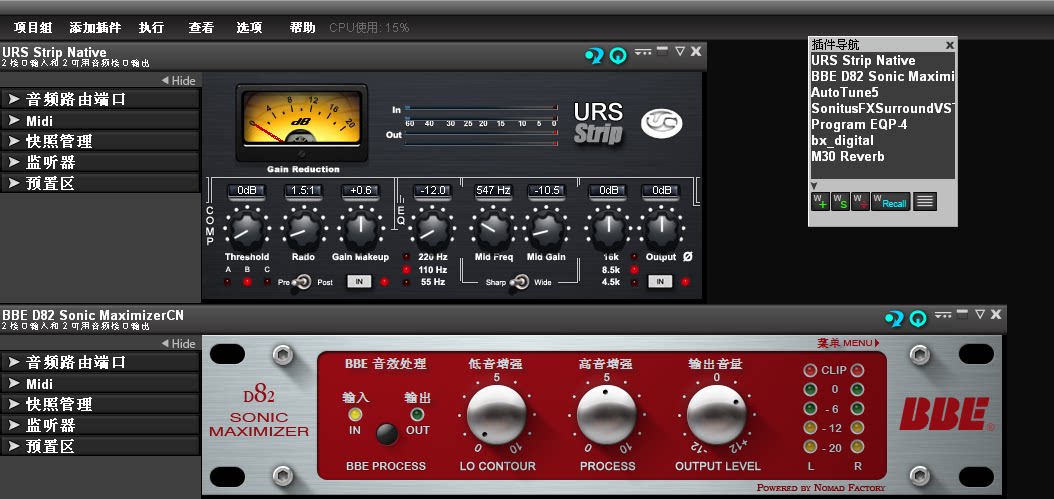Open the 项目组 menu
The image size is (1054, 499).
[x=33, y=28]
